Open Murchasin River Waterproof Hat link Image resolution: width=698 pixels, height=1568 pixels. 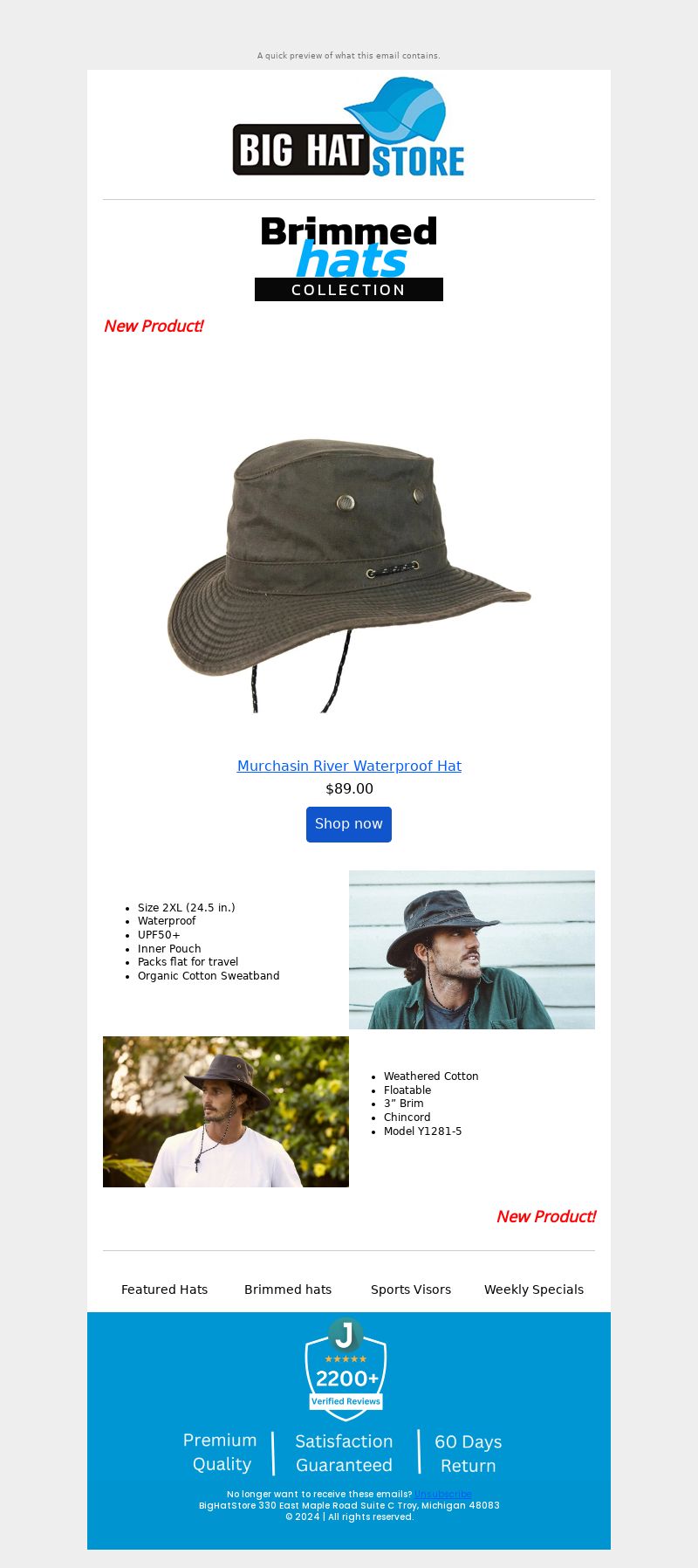349,766
